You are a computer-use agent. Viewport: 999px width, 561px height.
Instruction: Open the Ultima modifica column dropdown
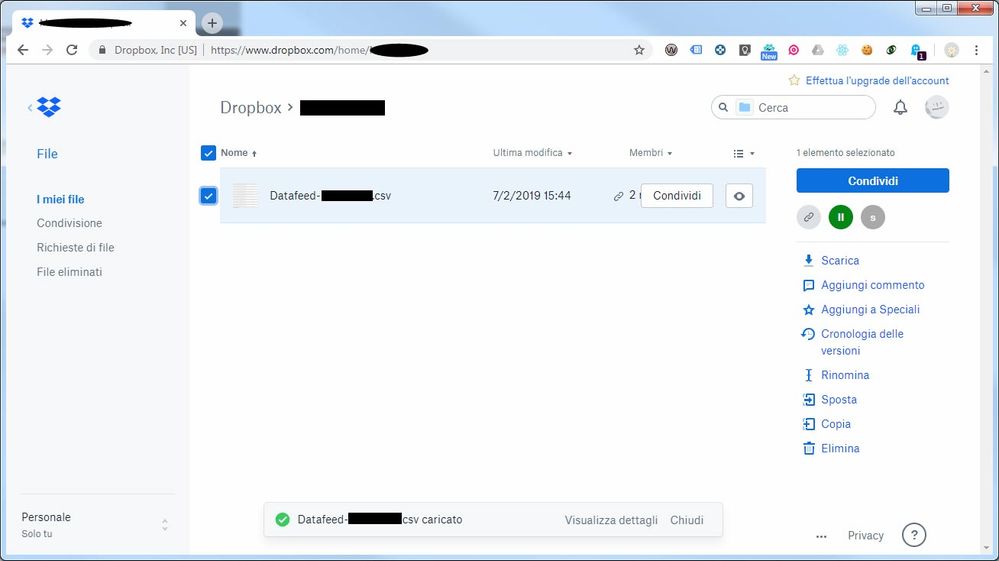533,153
